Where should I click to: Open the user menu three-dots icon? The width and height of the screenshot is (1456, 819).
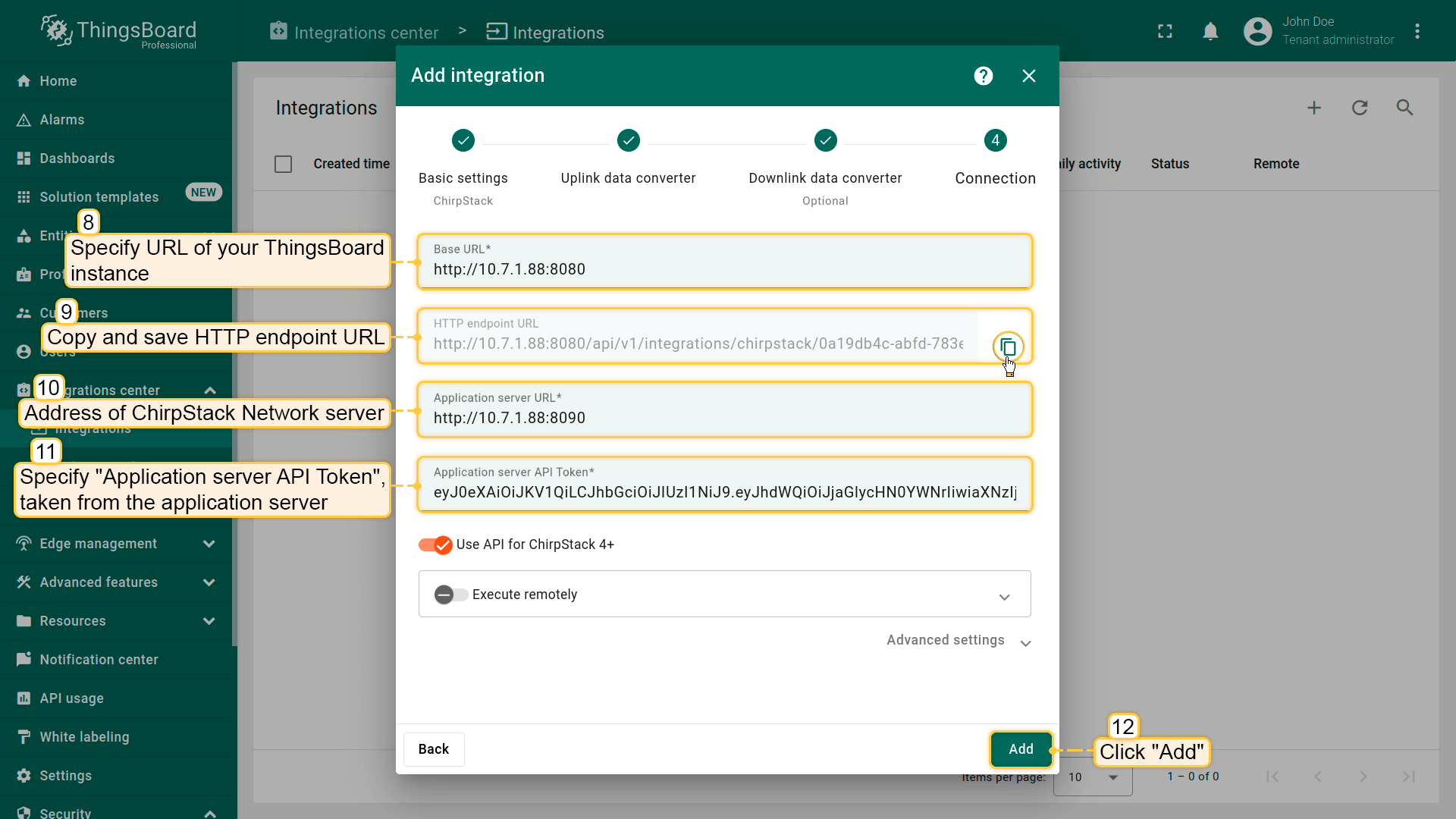click(x=1417, y=32)
